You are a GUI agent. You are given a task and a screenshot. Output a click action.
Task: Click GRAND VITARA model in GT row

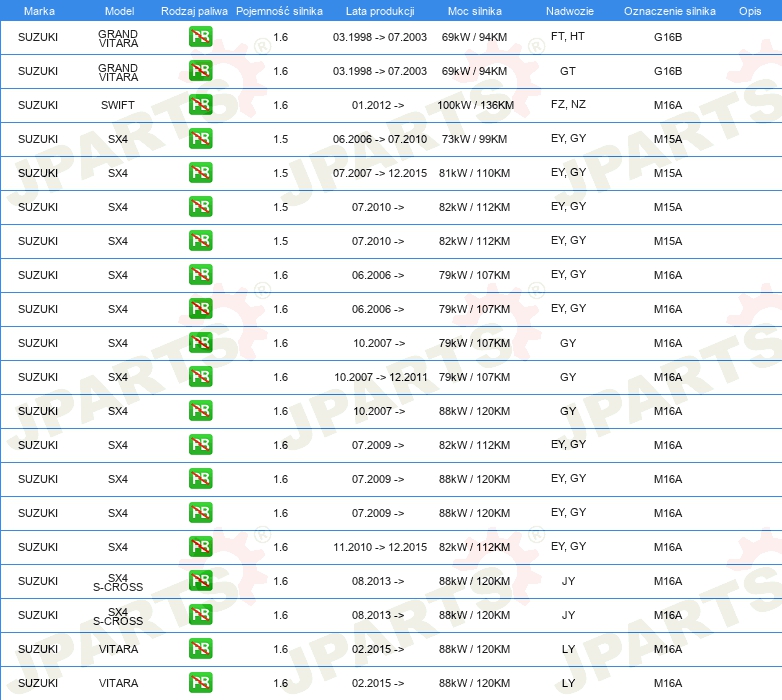click(118, 72)
